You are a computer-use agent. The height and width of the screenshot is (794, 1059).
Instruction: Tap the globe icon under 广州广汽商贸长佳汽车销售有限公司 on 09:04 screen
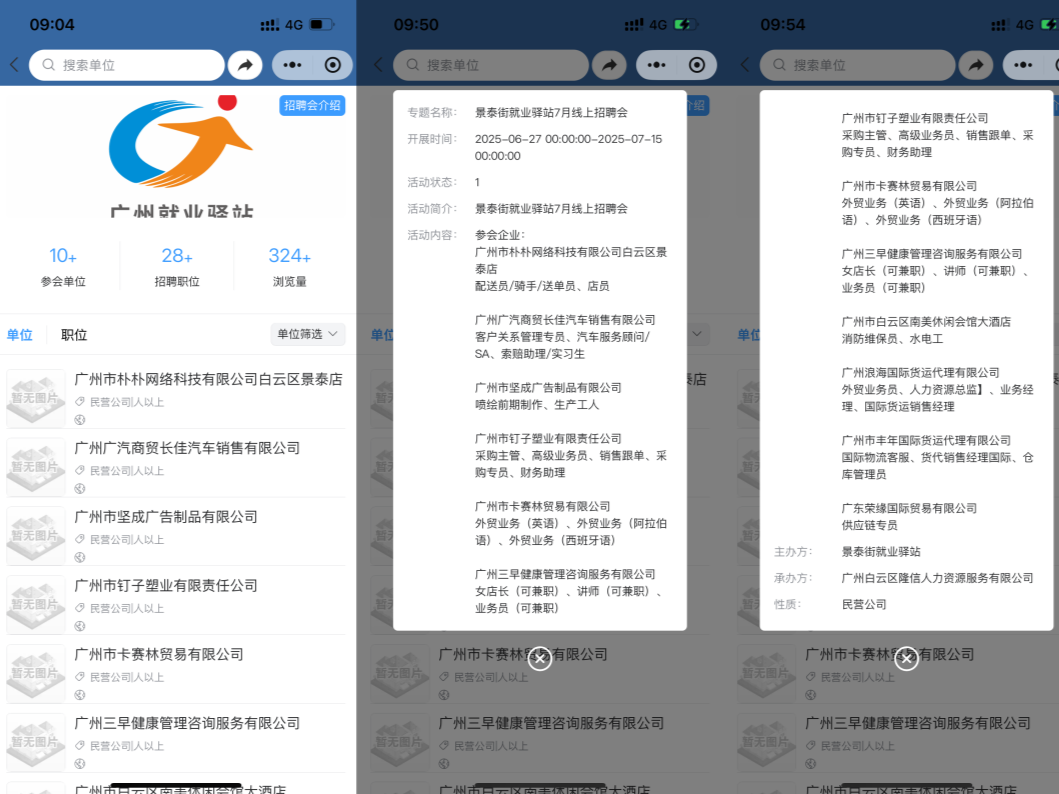coord(80,488)
